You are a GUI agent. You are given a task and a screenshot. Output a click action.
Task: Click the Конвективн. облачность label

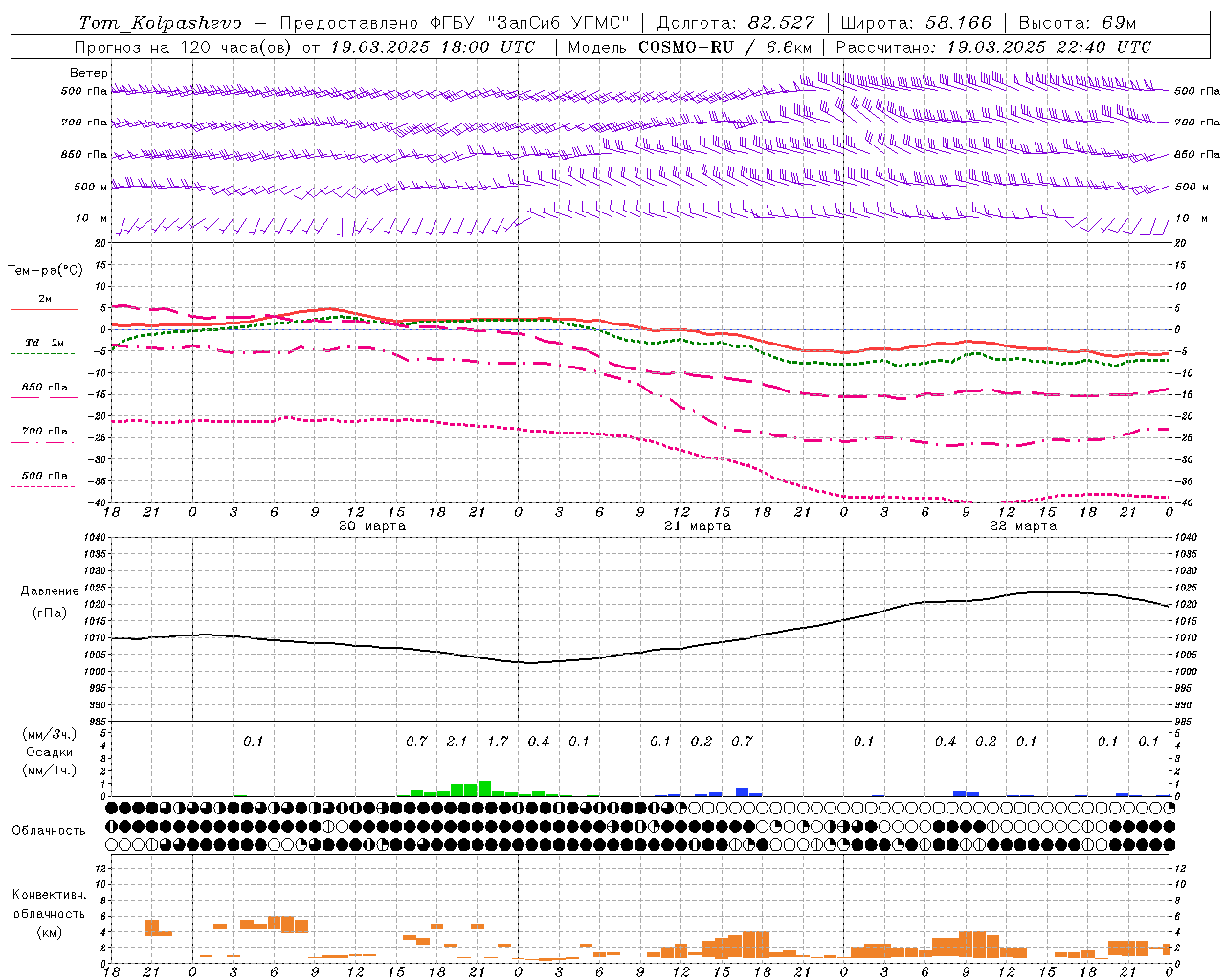[49, 904]
